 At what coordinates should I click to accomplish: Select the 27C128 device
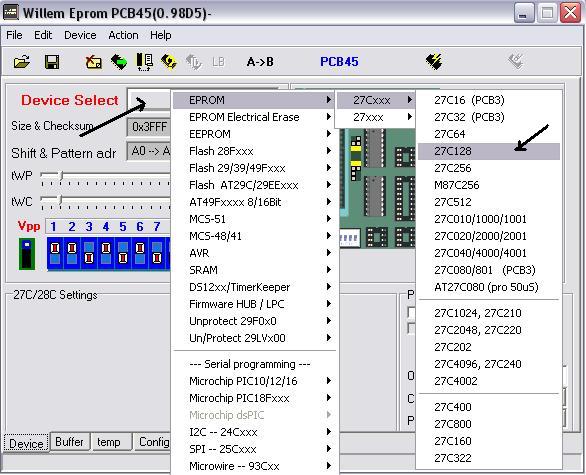click(488, 151)
